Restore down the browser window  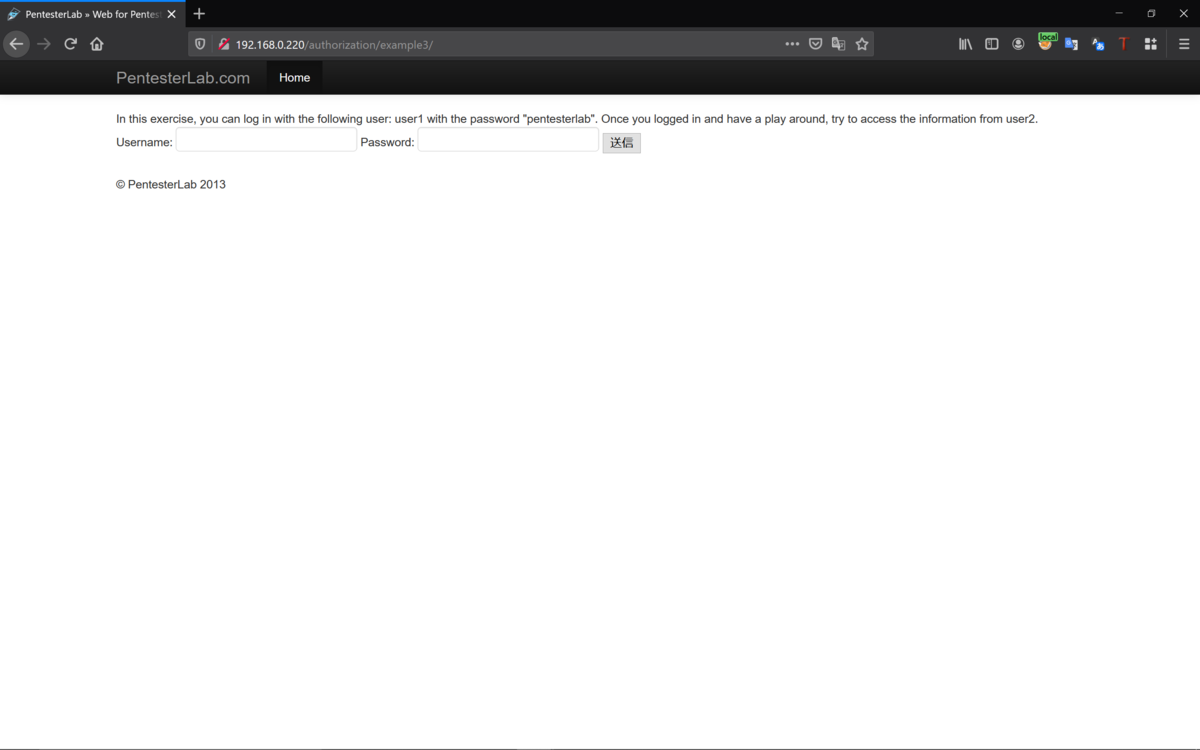tap(1151, 14)
